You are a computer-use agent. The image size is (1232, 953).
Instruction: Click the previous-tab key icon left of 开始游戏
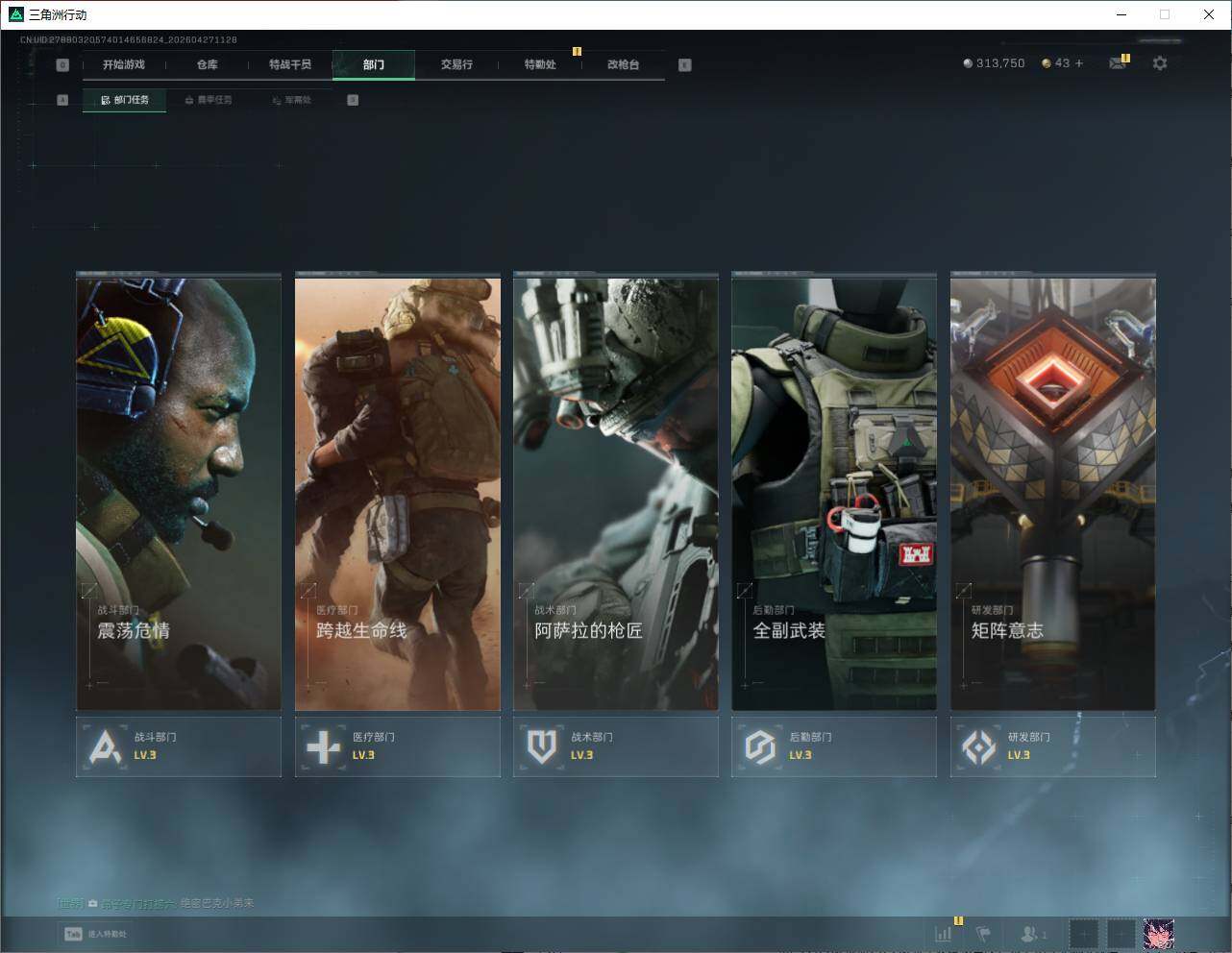pyautogui.click(x=62, y=65)
